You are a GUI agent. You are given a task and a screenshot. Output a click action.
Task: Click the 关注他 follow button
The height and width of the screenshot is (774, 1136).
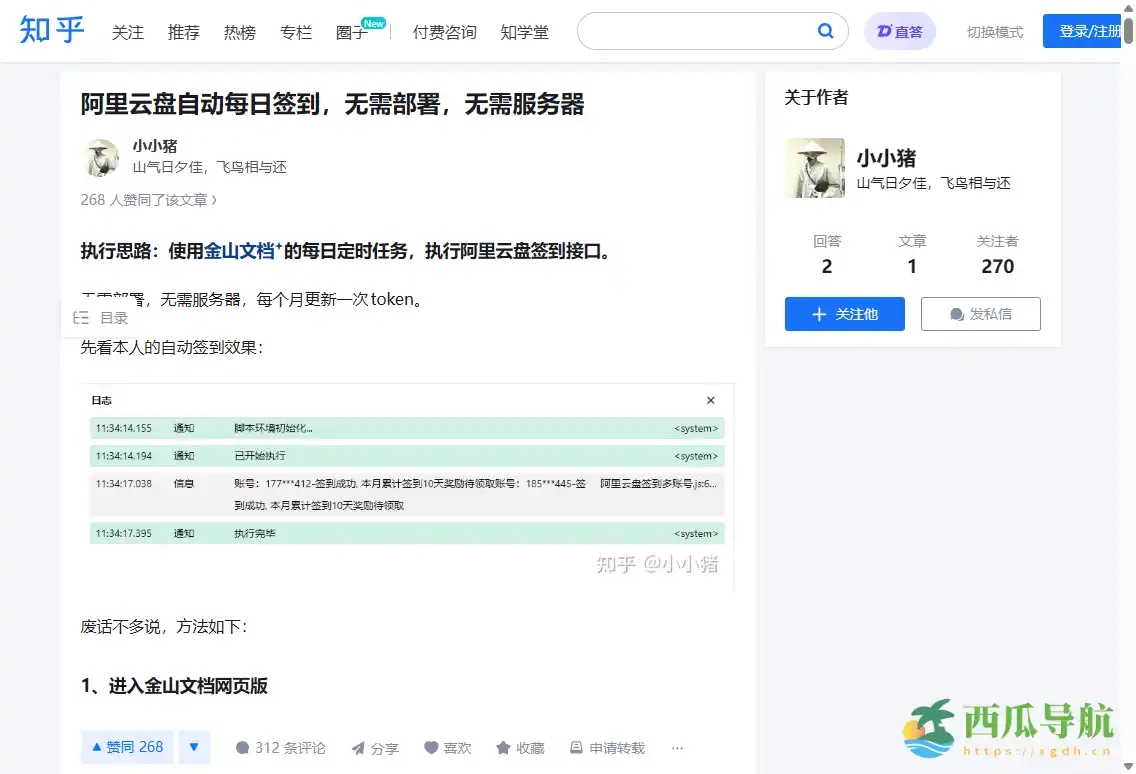[844, 313]
